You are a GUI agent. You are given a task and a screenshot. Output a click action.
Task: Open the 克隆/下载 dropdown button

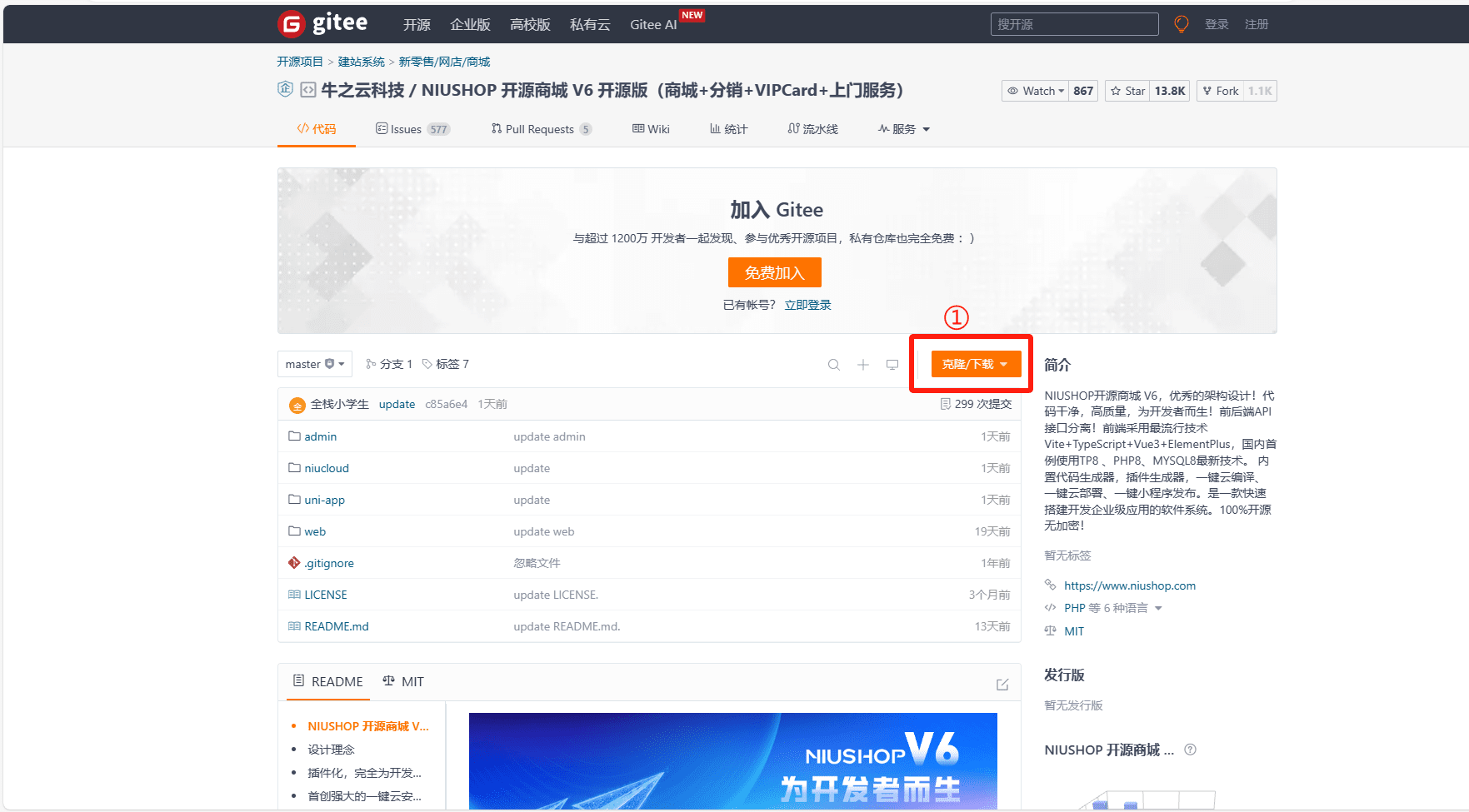(x=975, y=364)
